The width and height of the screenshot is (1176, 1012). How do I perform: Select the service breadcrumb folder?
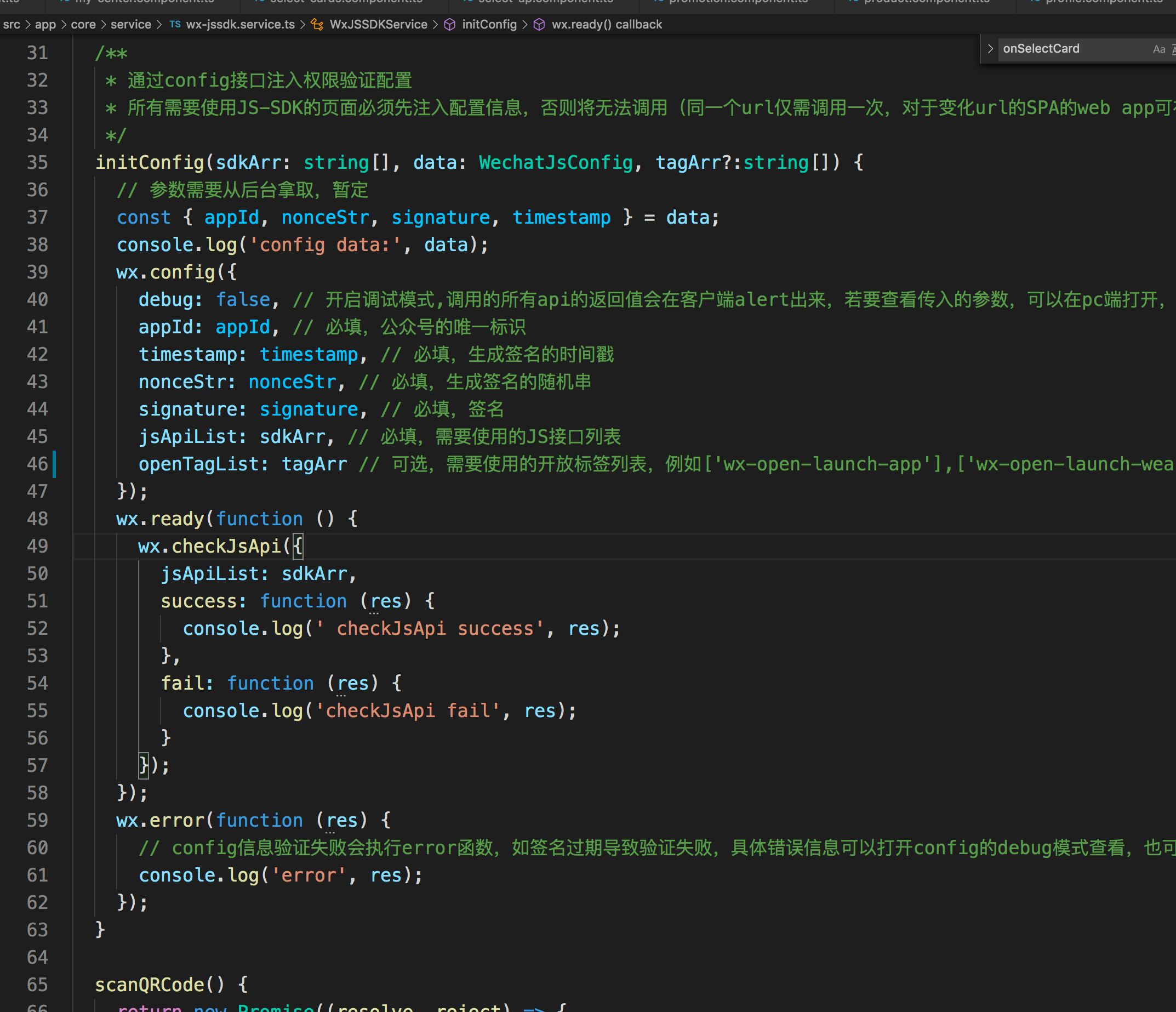click(130, 25)
